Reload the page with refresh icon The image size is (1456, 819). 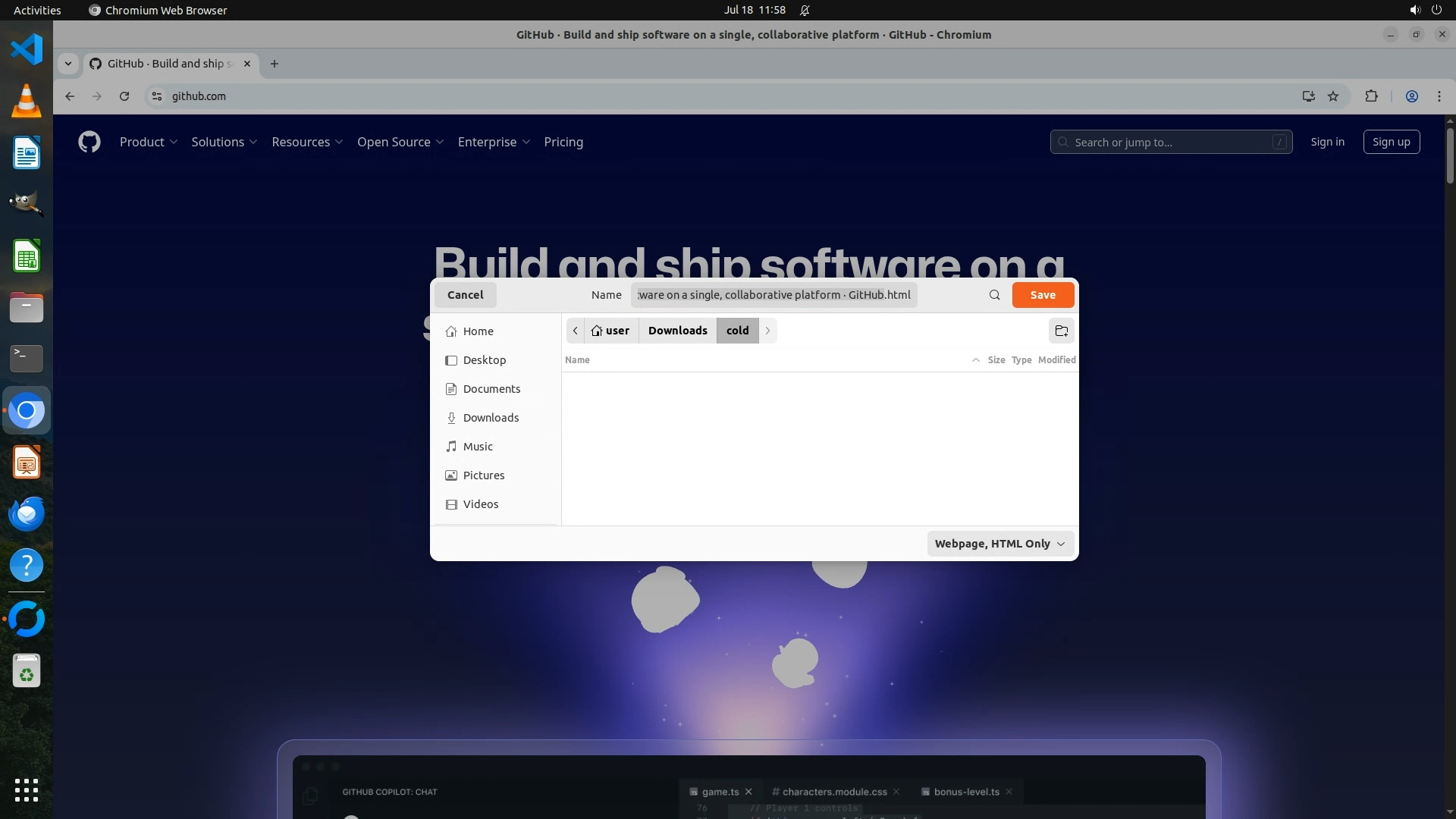pyautogui.click(x=124, y=96)
